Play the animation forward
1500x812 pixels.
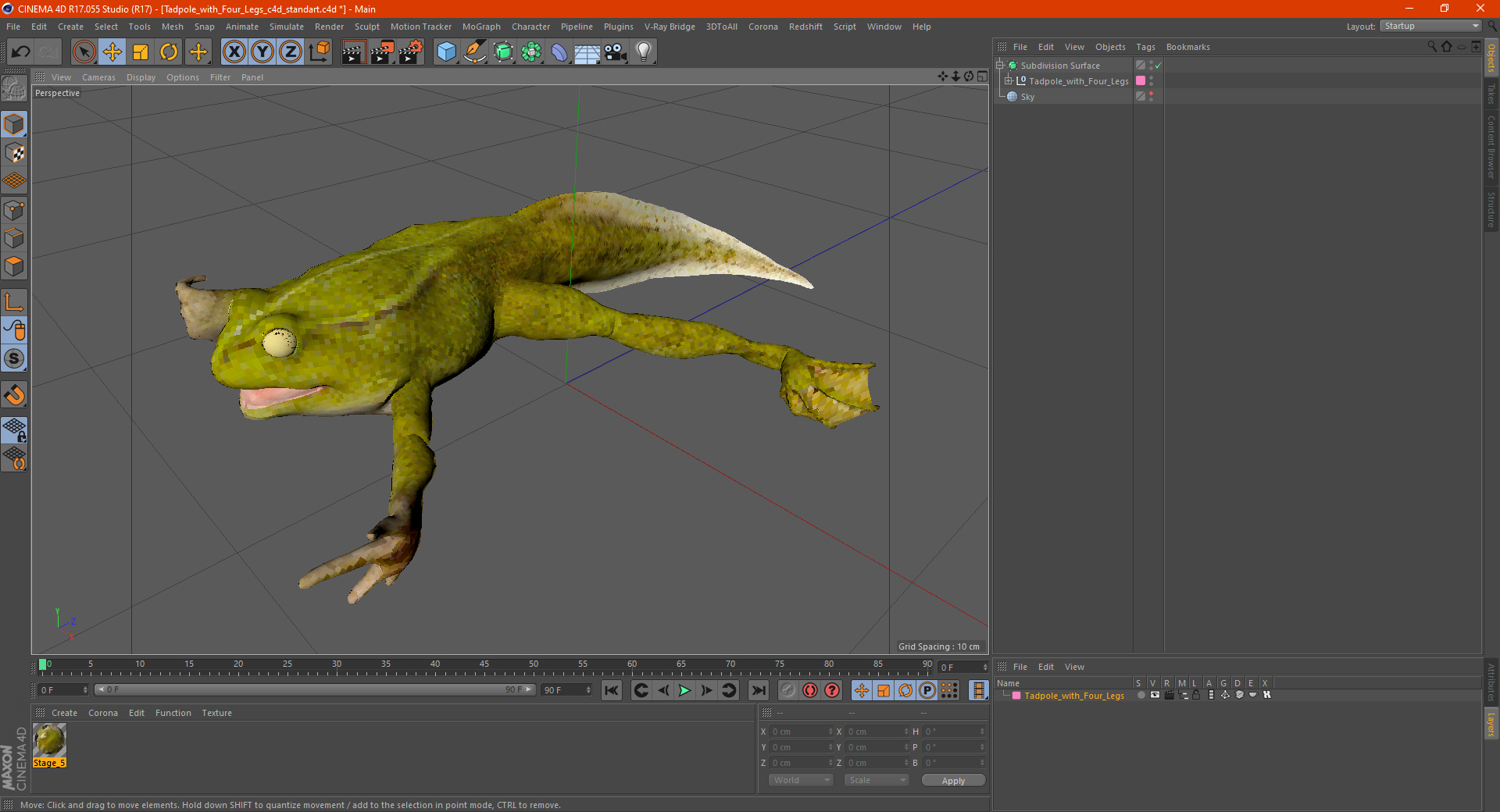pyautogui.click(x=684, y=690)
